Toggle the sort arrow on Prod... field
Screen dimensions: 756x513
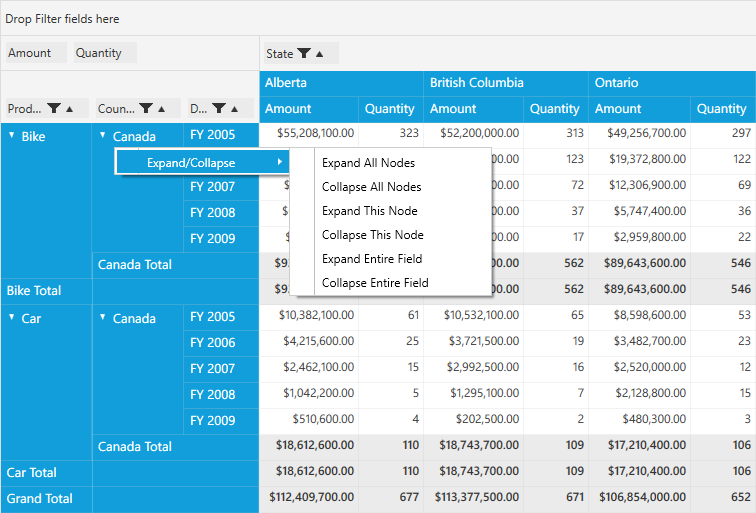(x=69, y=109)
